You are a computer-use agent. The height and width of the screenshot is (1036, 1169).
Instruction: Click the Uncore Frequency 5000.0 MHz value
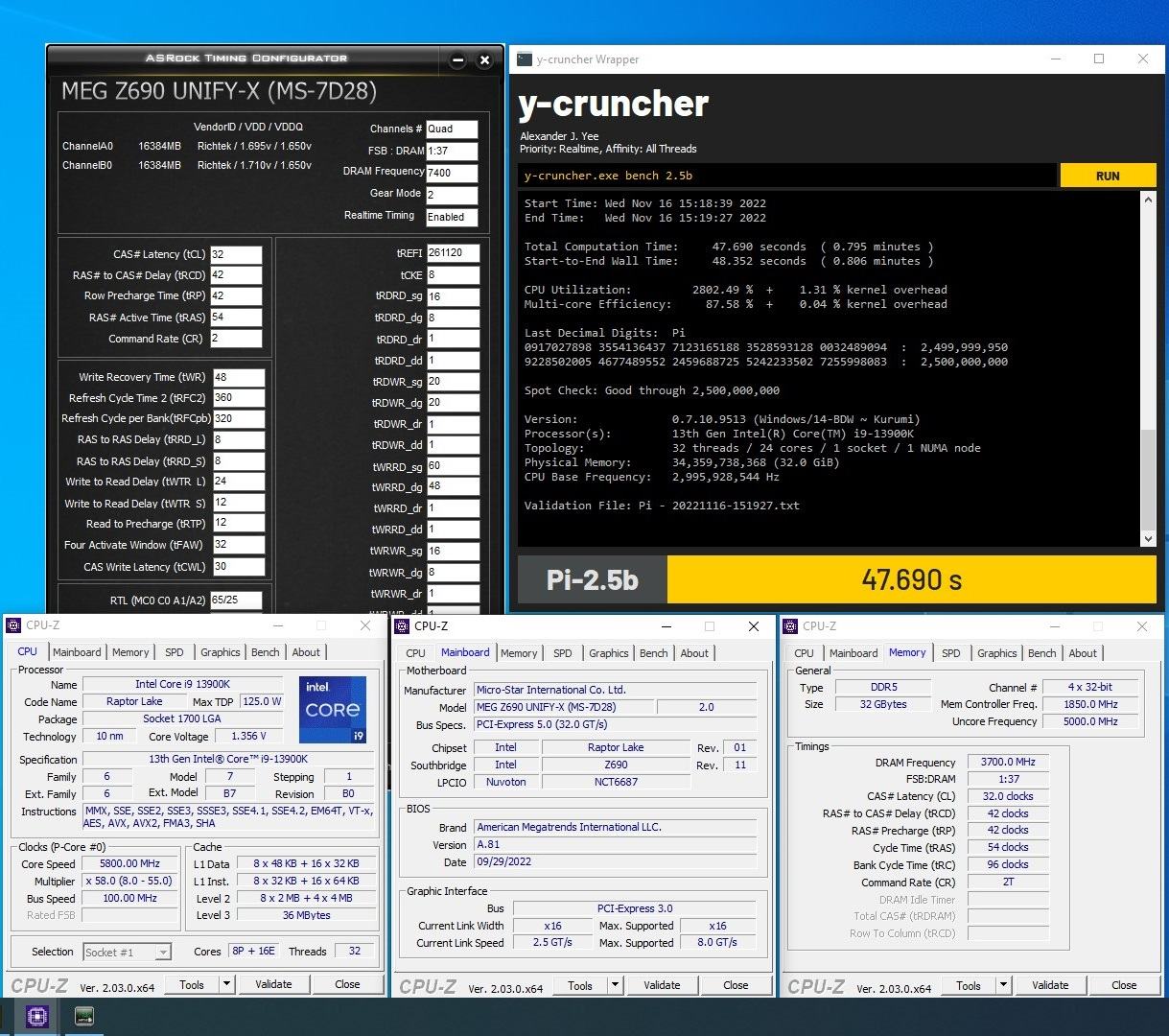pos(1090,721)
